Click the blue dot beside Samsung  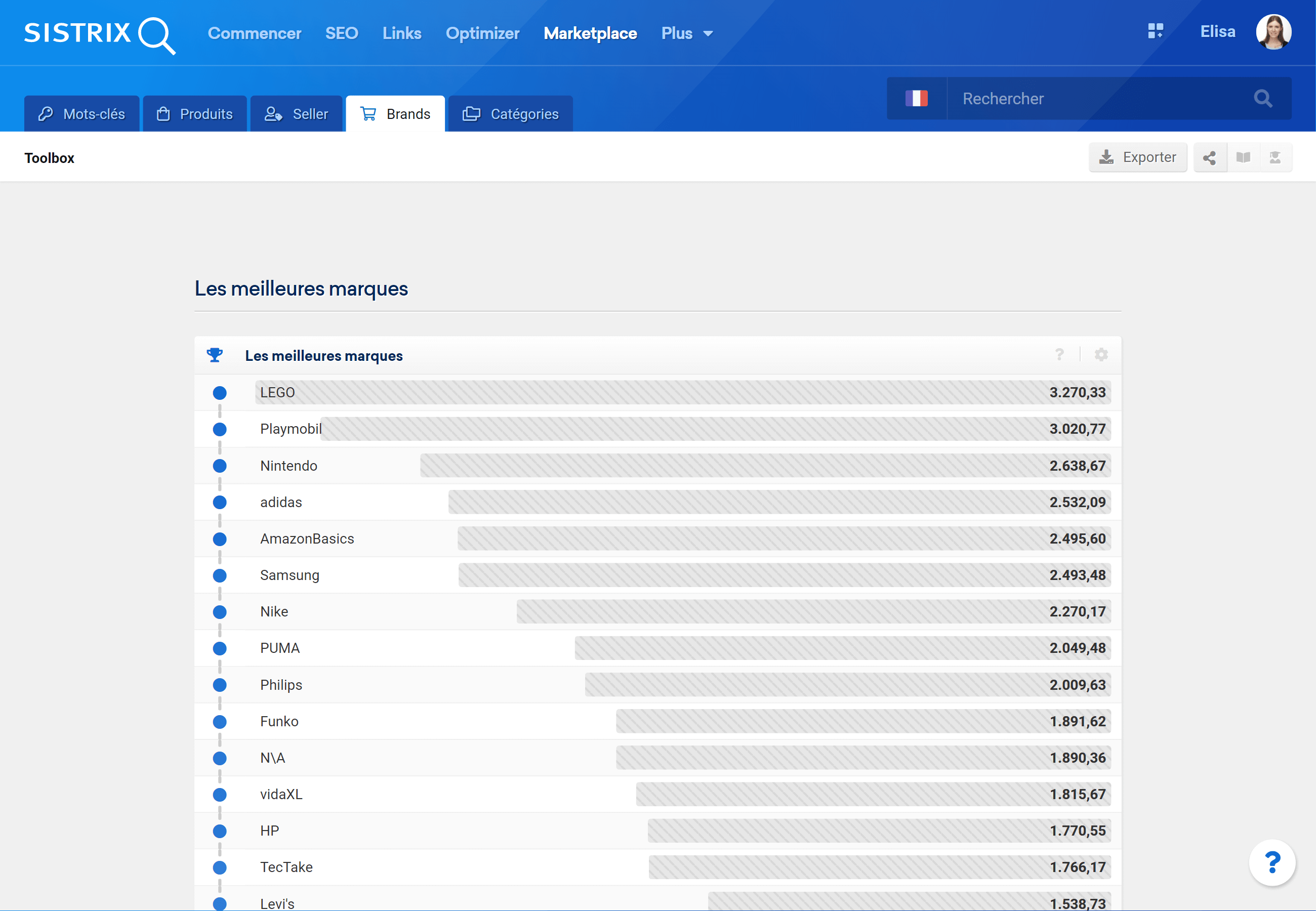point(220,575)
